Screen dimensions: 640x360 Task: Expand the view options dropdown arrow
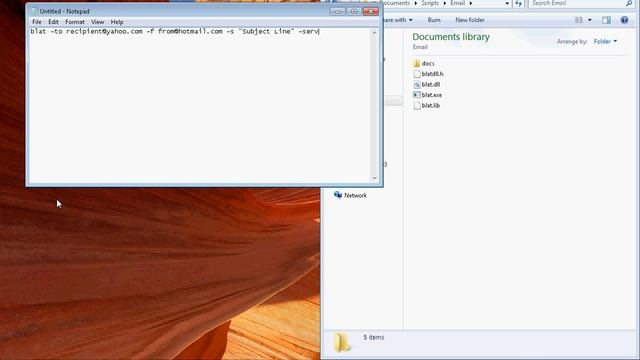coord(589,20)
